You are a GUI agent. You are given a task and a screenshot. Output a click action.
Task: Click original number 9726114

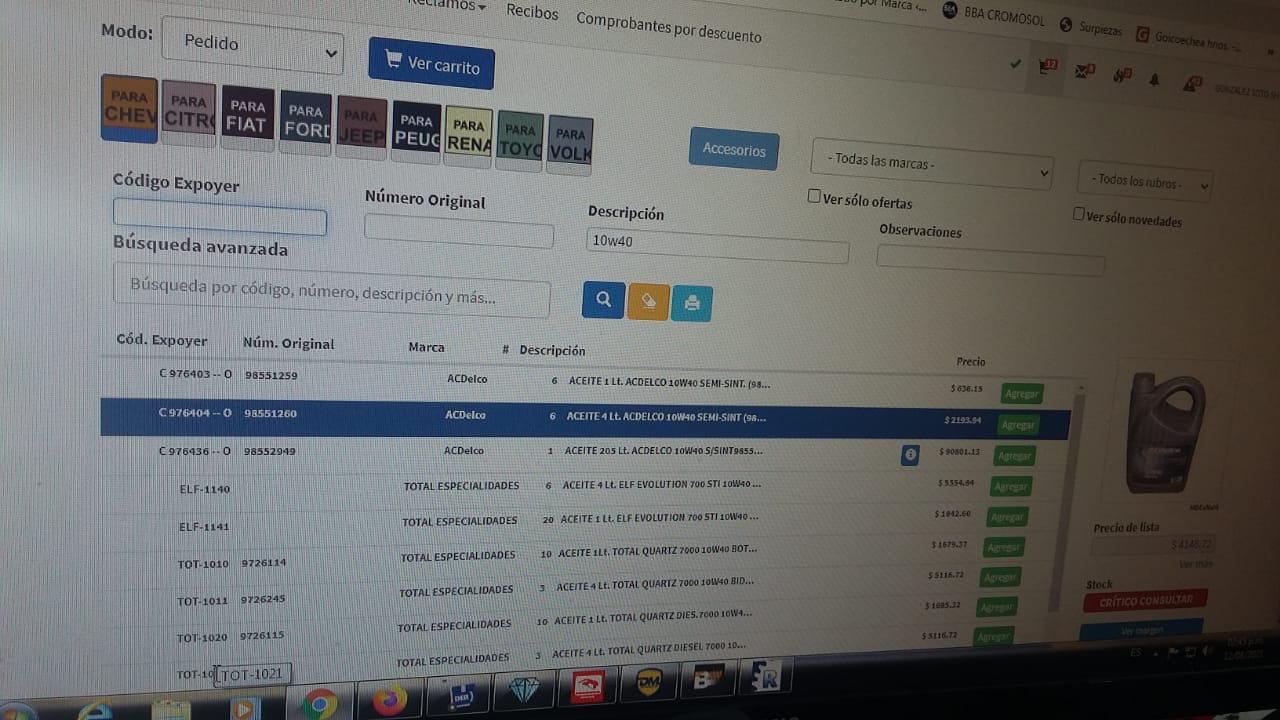[x=263, y=562]
